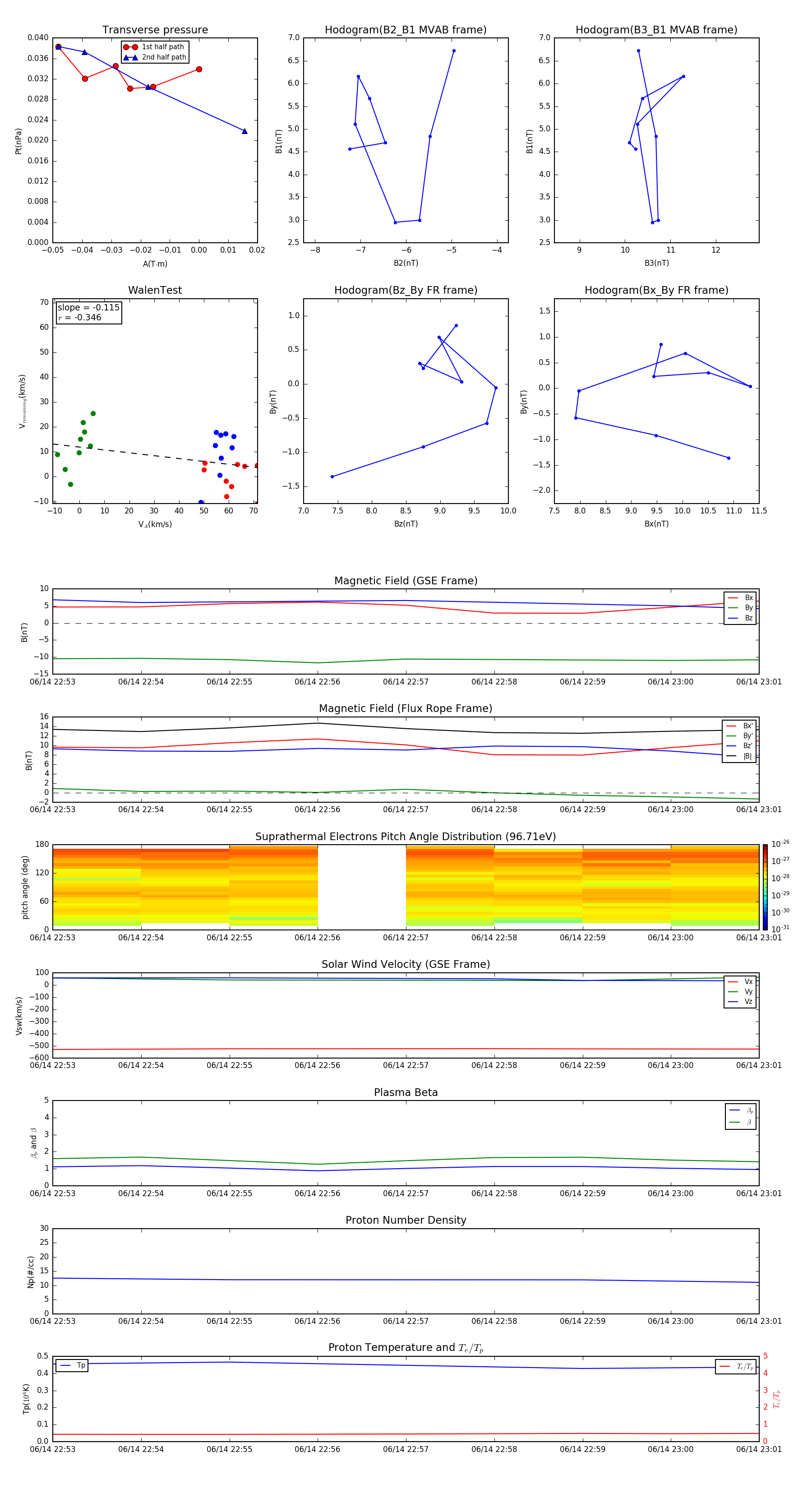The image size is (812, 1489).
Task: Click the "Plasma Beta" plot title
Action: coord(406,1092)
